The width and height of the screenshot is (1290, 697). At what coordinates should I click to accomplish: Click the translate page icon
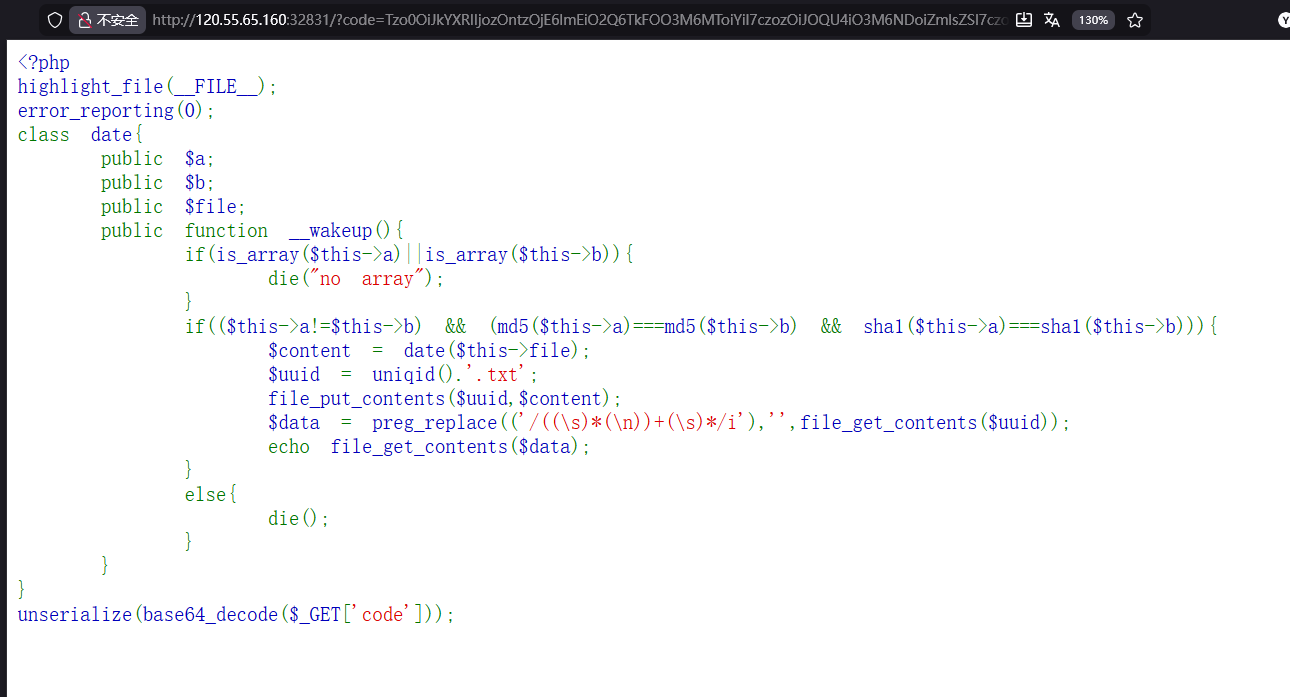pyautogui.click(x=1052, y=20)
